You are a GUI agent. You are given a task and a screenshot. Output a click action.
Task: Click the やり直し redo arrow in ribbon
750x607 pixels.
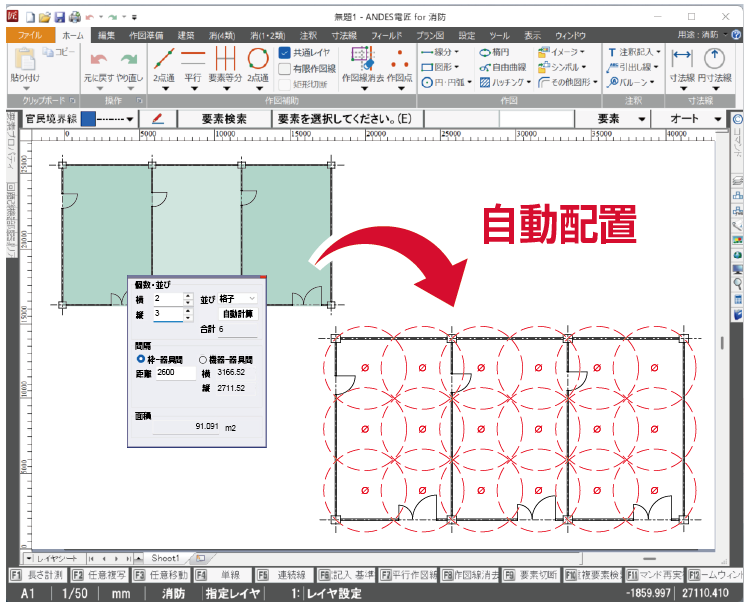129,59
